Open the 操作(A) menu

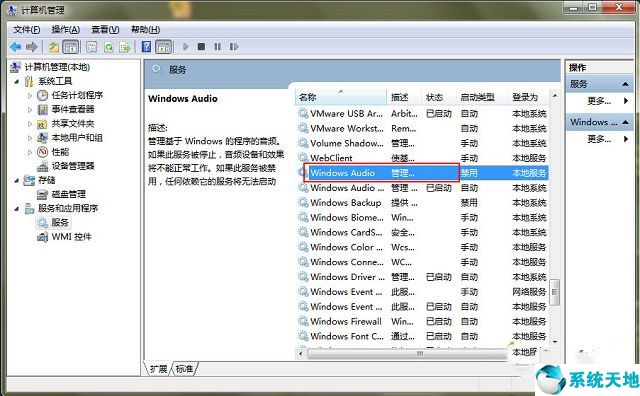pos(65,30)
